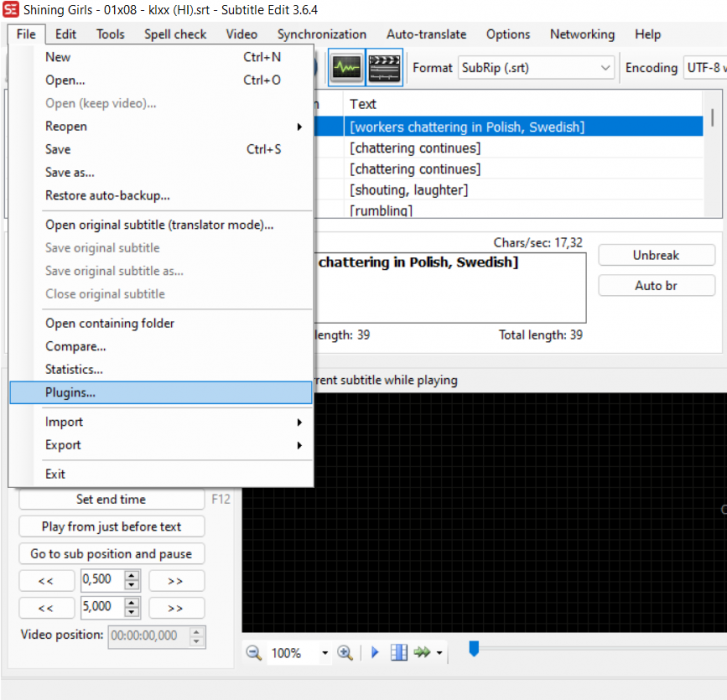The width and height of the screenshot is (727, 700).
Task: Toggle the waveform display toolbar icon
Action: tap(347, 68)
